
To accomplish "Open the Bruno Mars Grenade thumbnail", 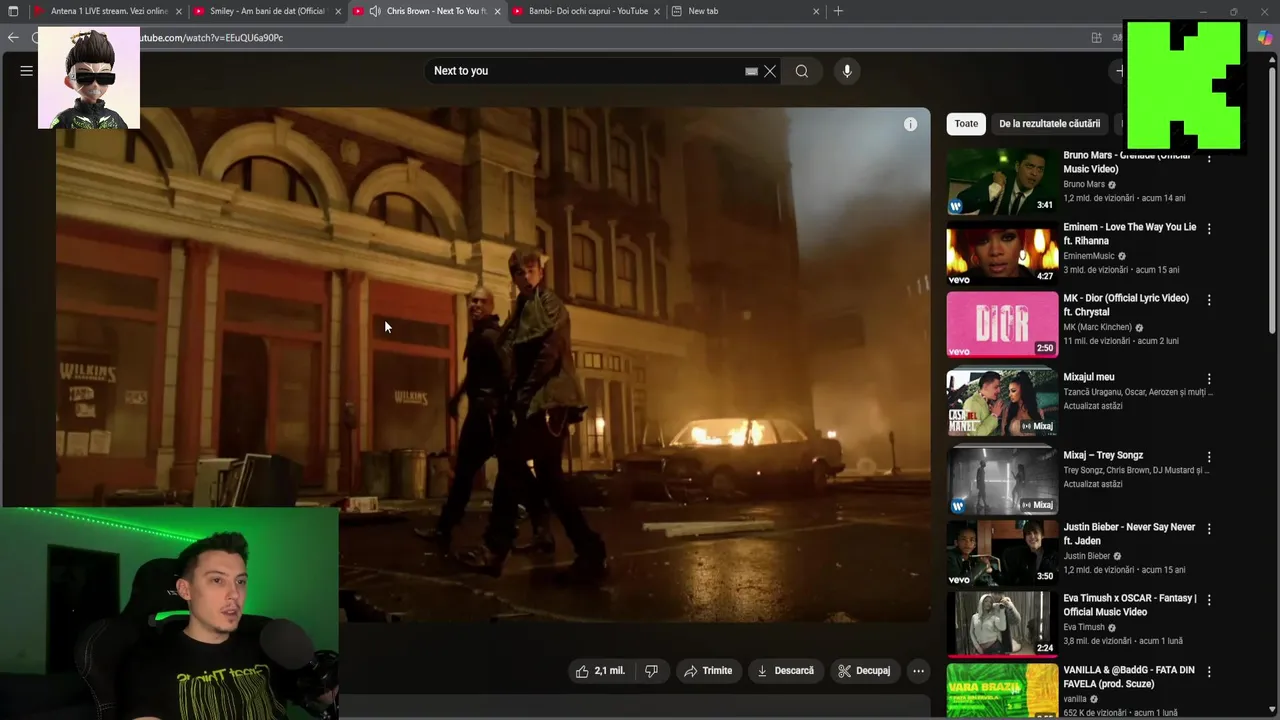I will (x=1002, y=182).
